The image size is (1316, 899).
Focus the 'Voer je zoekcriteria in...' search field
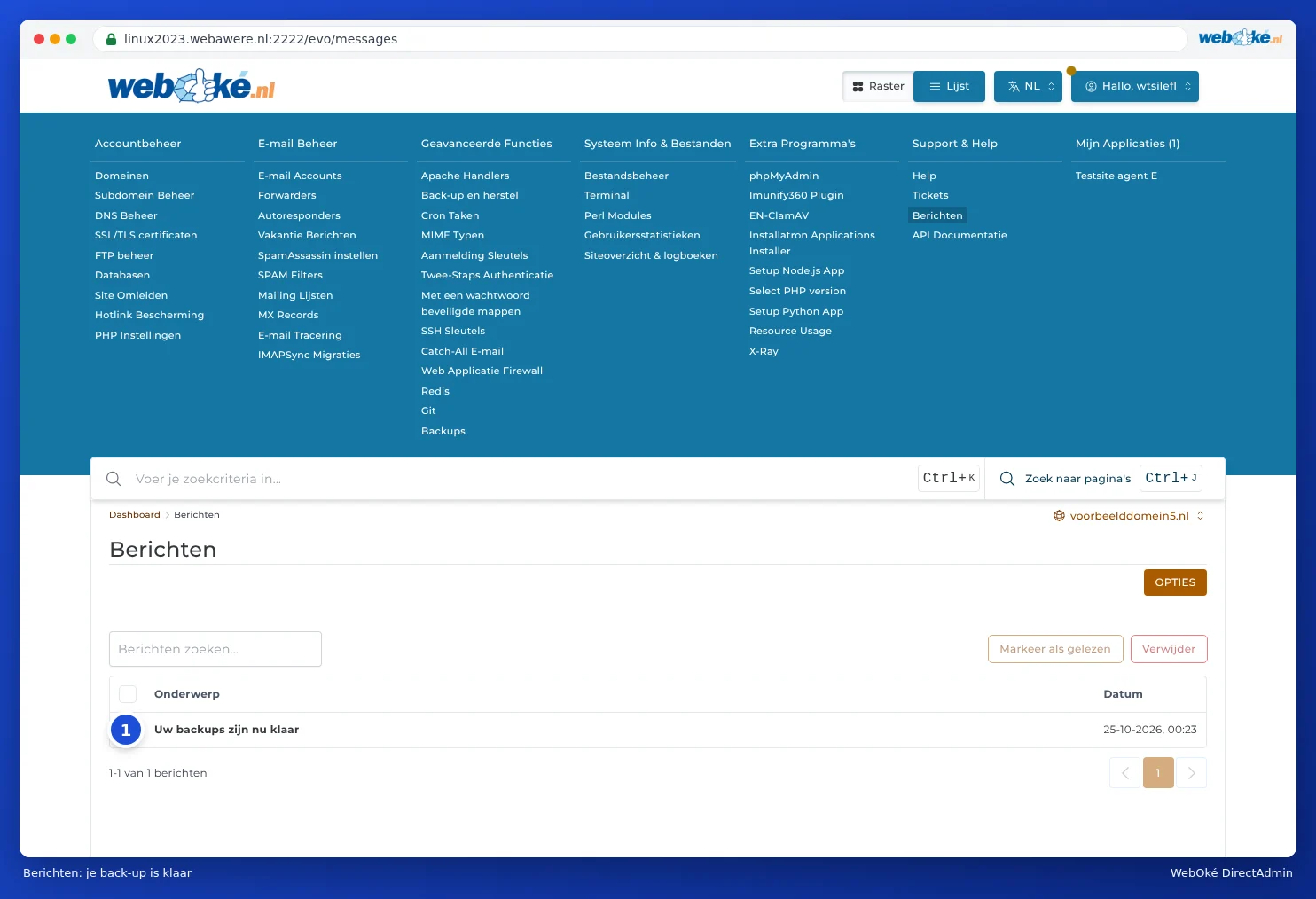(523, 479)
